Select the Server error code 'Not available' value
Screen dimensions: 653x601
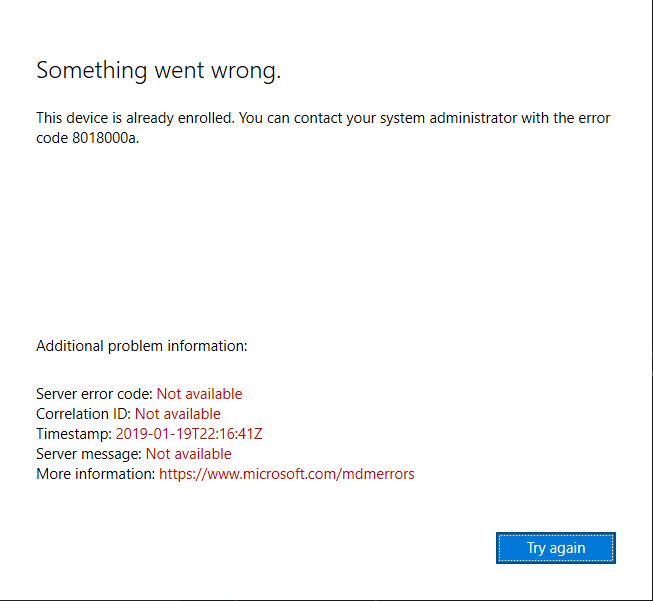click(199, 394)
